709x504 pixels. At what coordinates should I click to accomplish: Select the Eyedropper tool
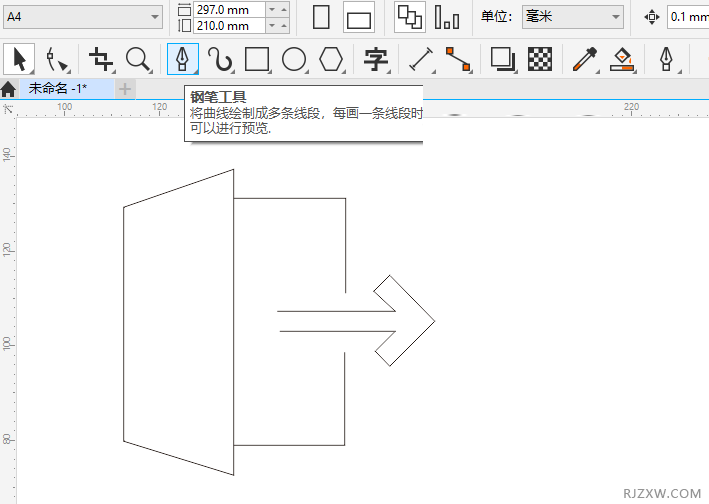[584, 60]
